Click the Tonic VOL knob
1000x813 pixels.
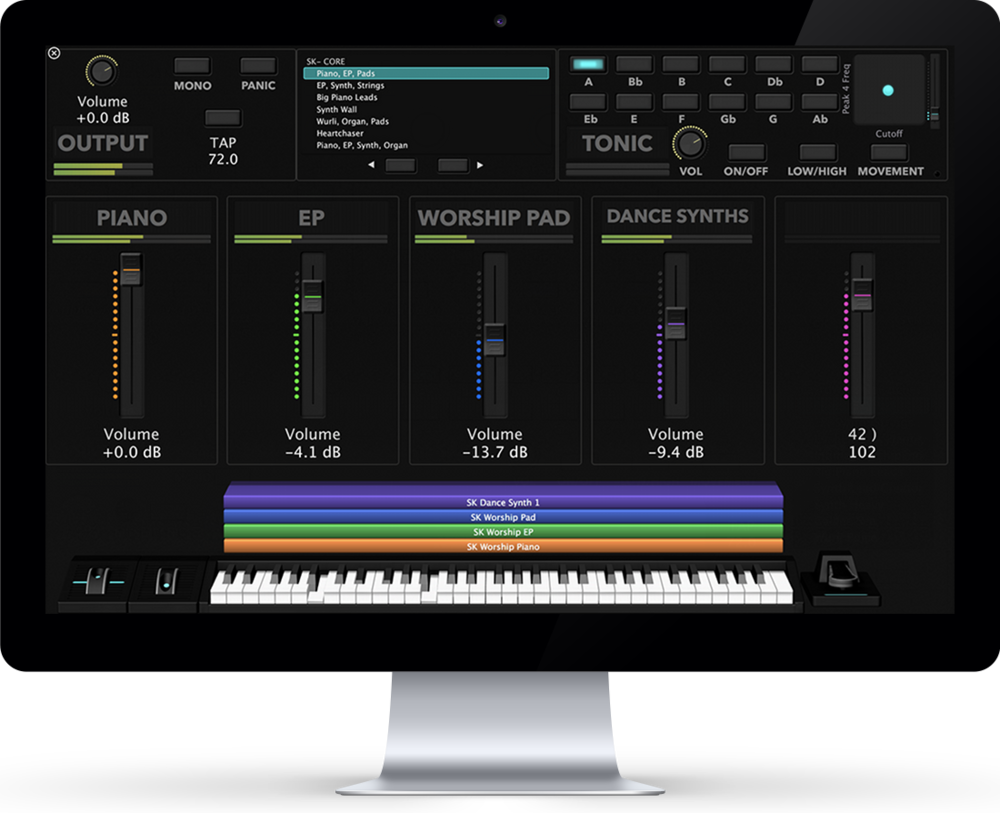[x=689, y=145]
